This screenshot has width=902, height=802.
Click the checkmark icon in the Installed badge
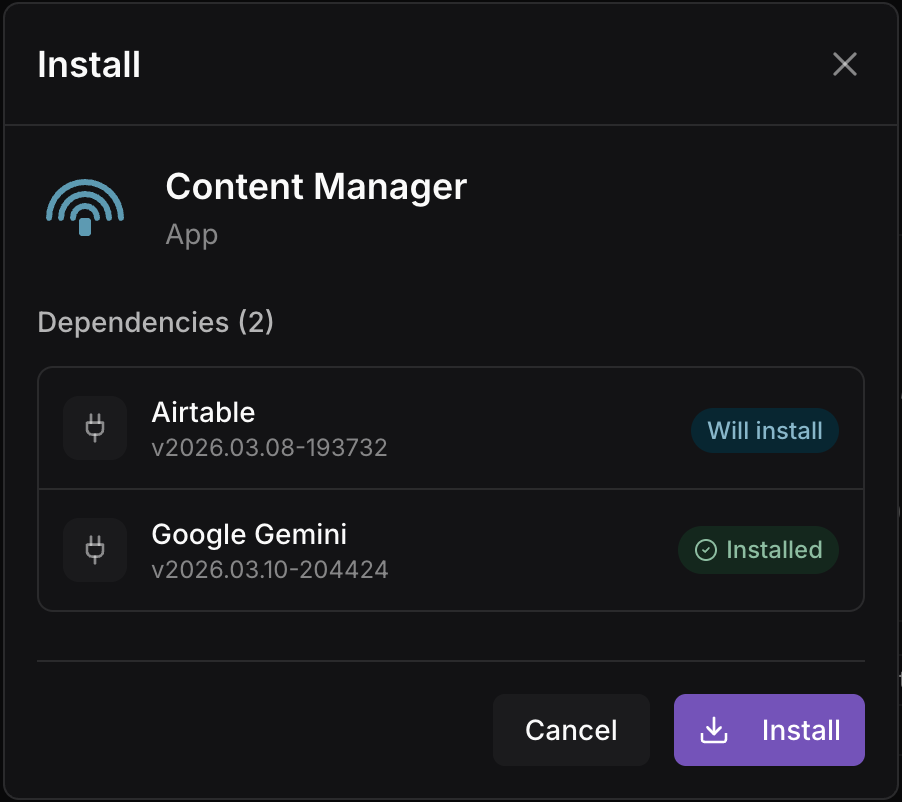click(x=706, y=549)
